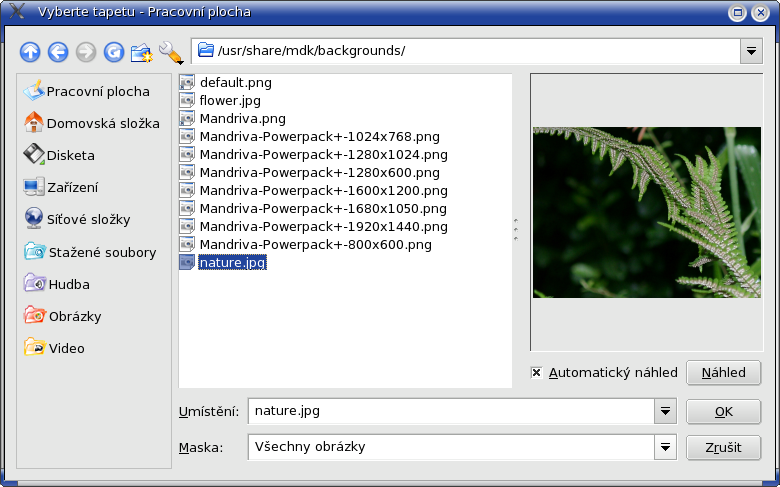The width and height of the screenshot is (780, 487).
Task: Reload the current folder
Action: coord(113,52)
